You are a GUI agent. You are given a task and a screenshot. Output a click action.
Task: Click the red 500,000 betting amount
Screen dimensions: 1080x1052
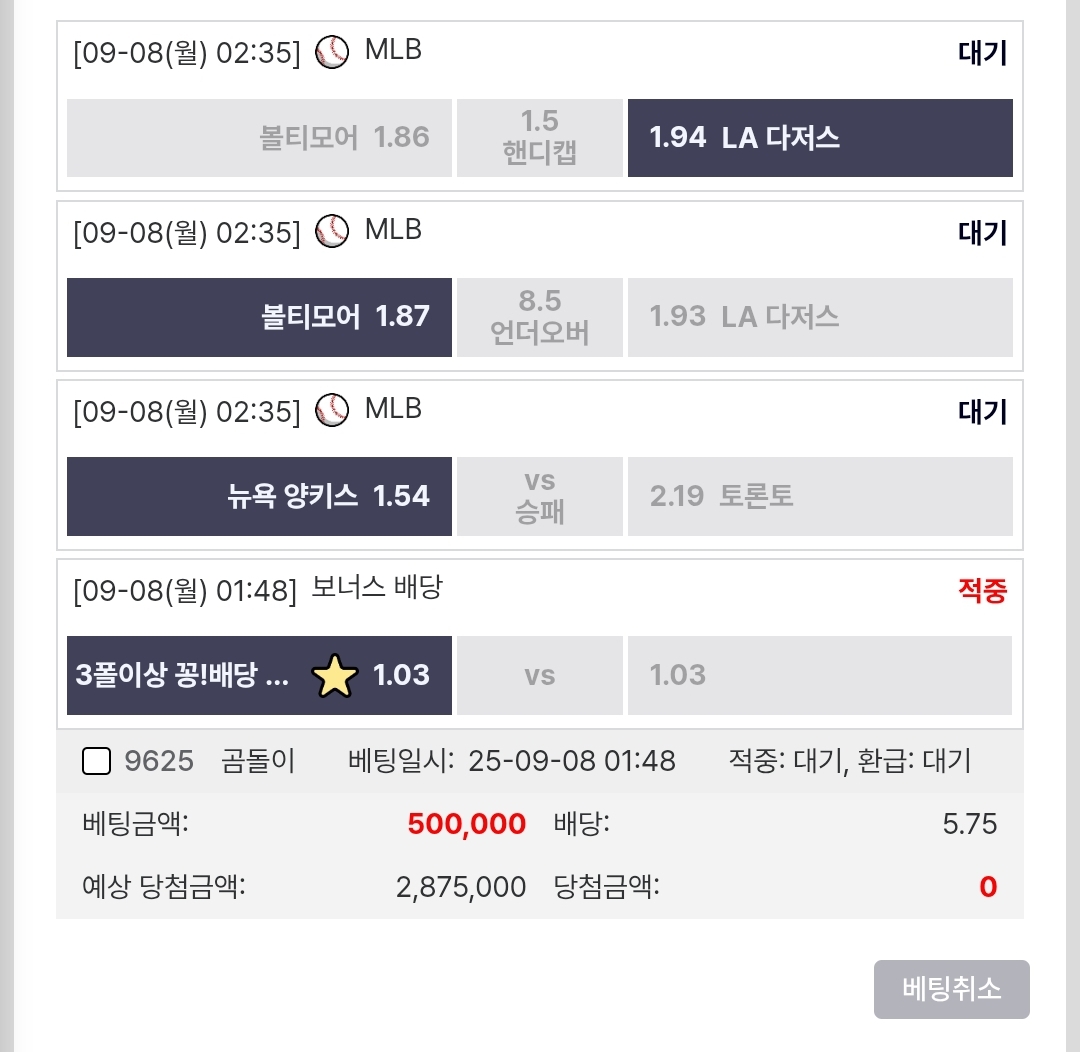466,824
